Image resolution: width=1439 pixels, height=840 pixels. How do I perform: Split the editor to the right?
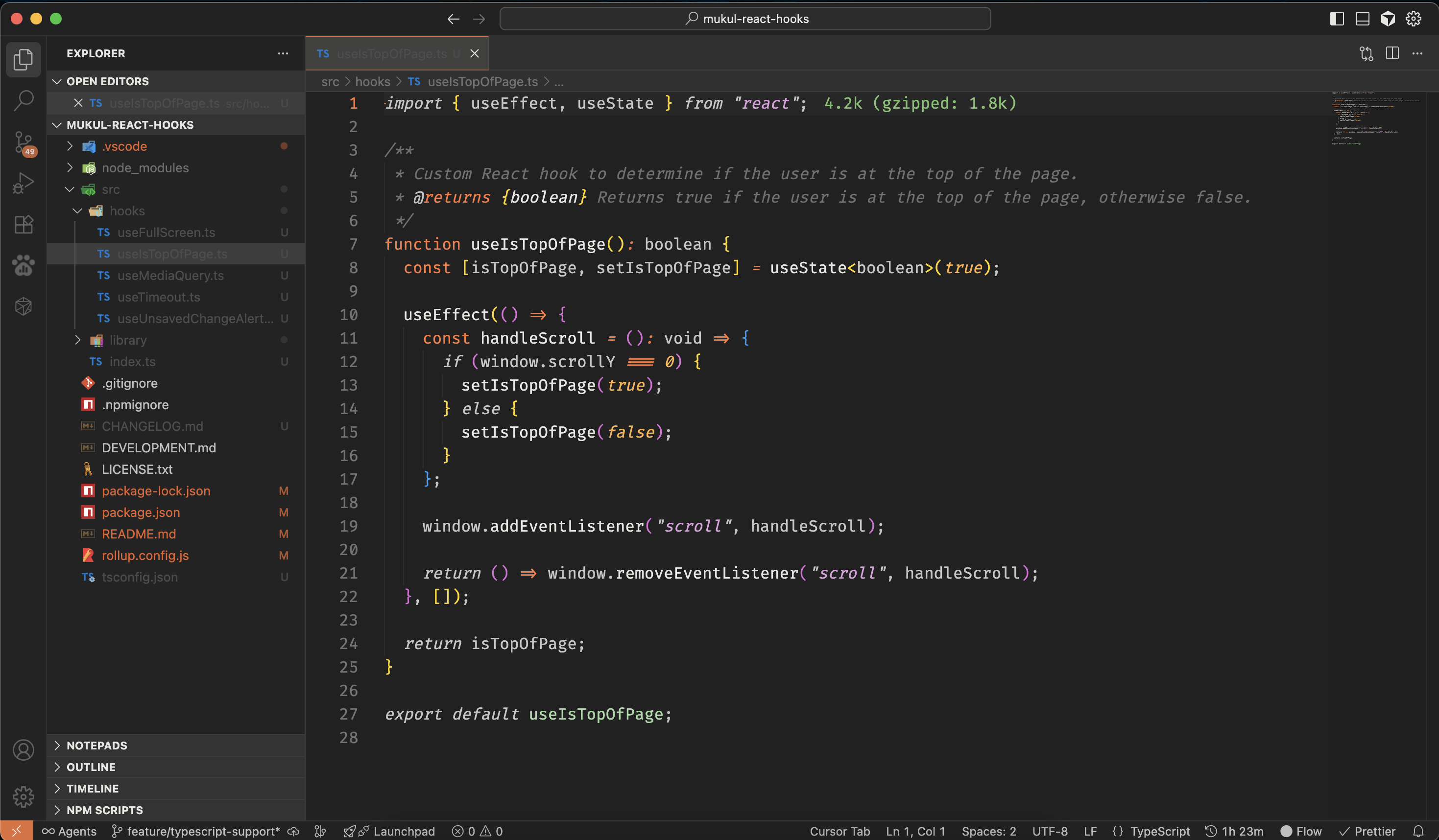tap(1392, 53)
